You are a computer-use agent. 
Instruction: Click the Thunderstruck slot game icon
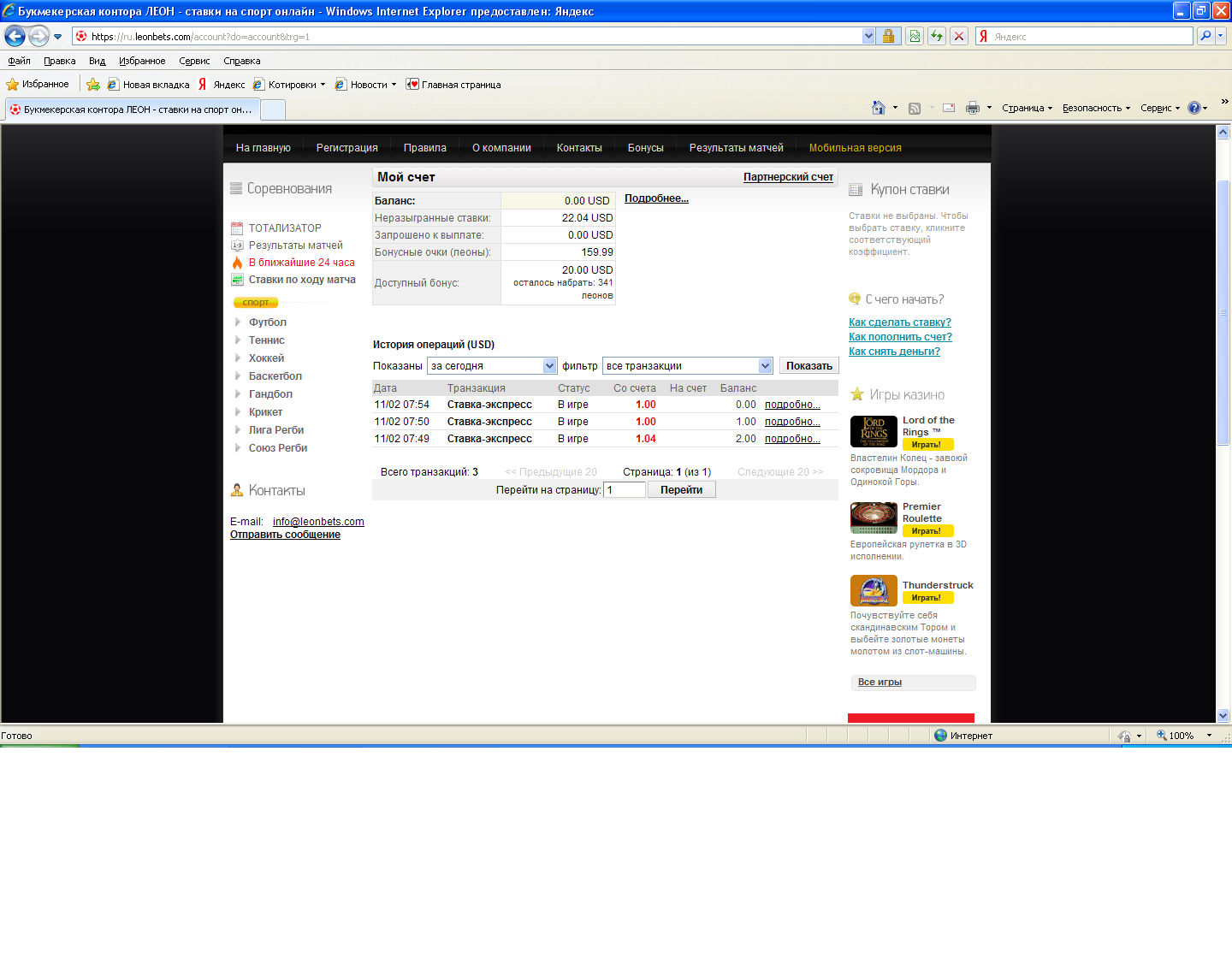pos(874,590)
